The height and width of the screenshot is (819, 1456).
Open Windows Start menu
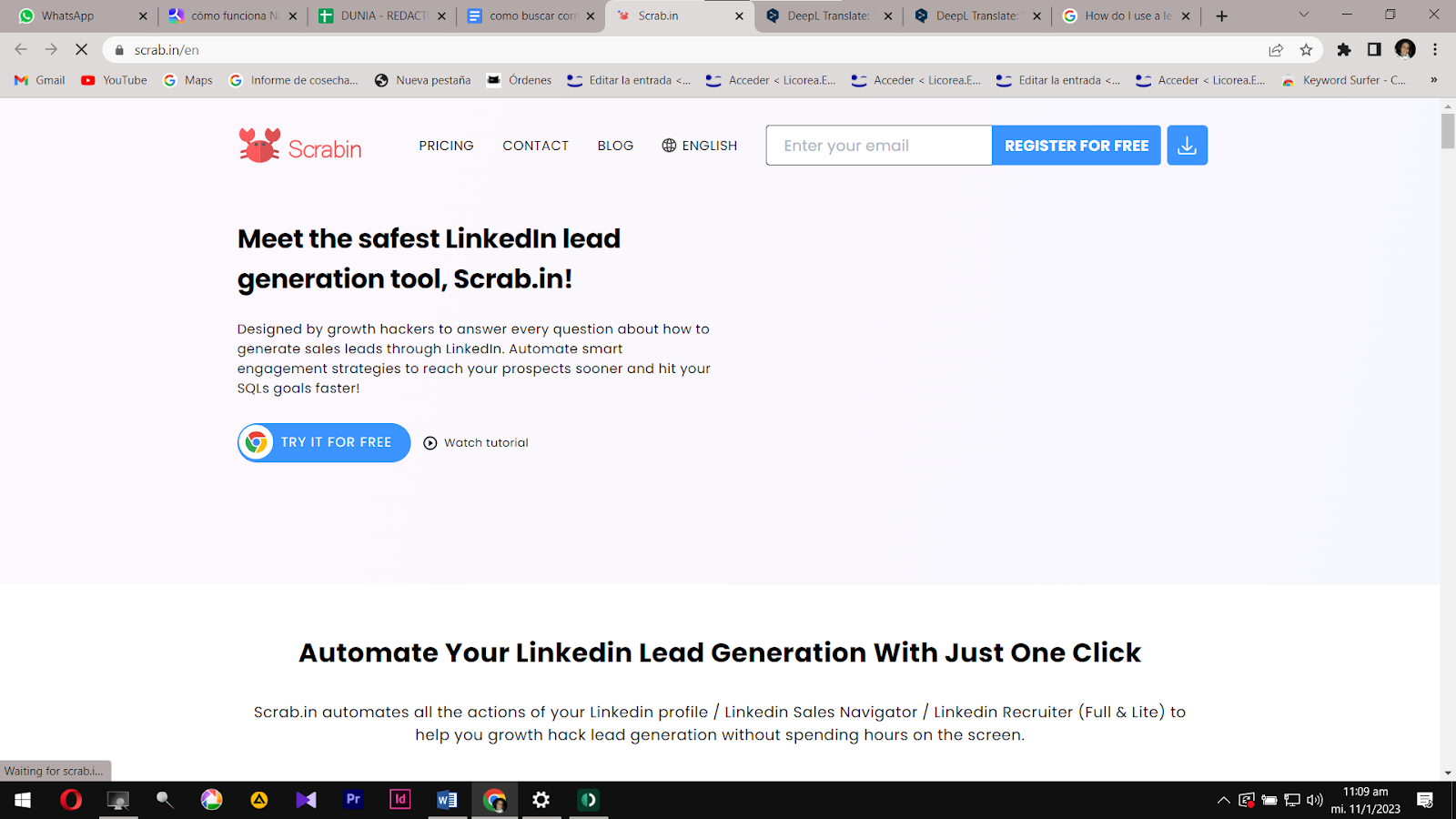[x=23, y=800]
